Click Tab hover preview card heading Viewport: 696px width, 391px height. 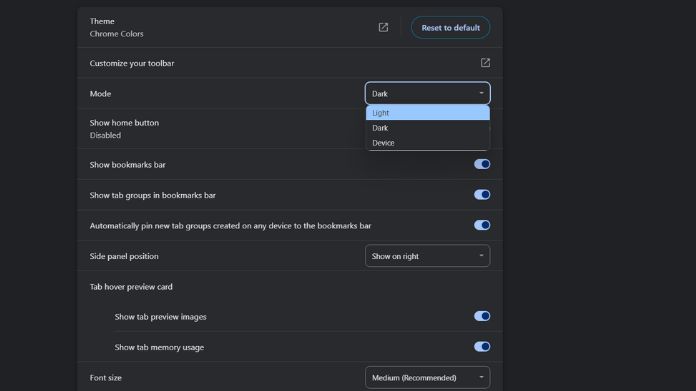(x=131, y=287)
